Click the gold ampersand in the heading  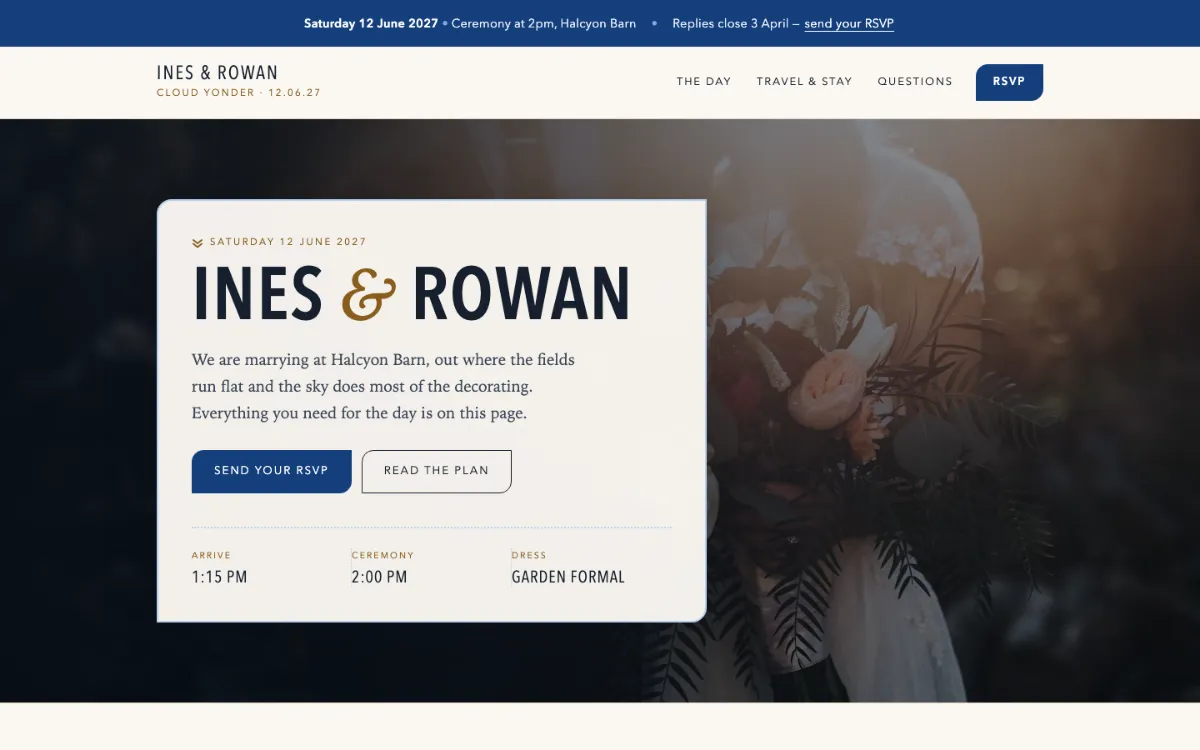368,294
